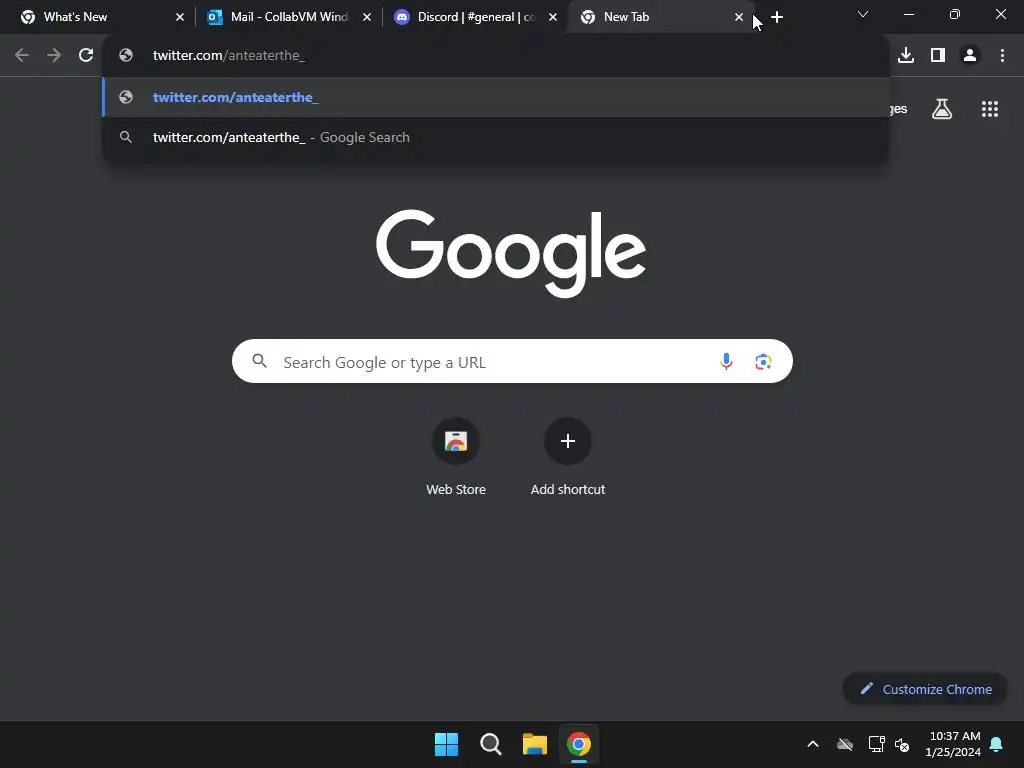Switch to the What's New tab
The image size is (1024, 768).
[98, 17]
